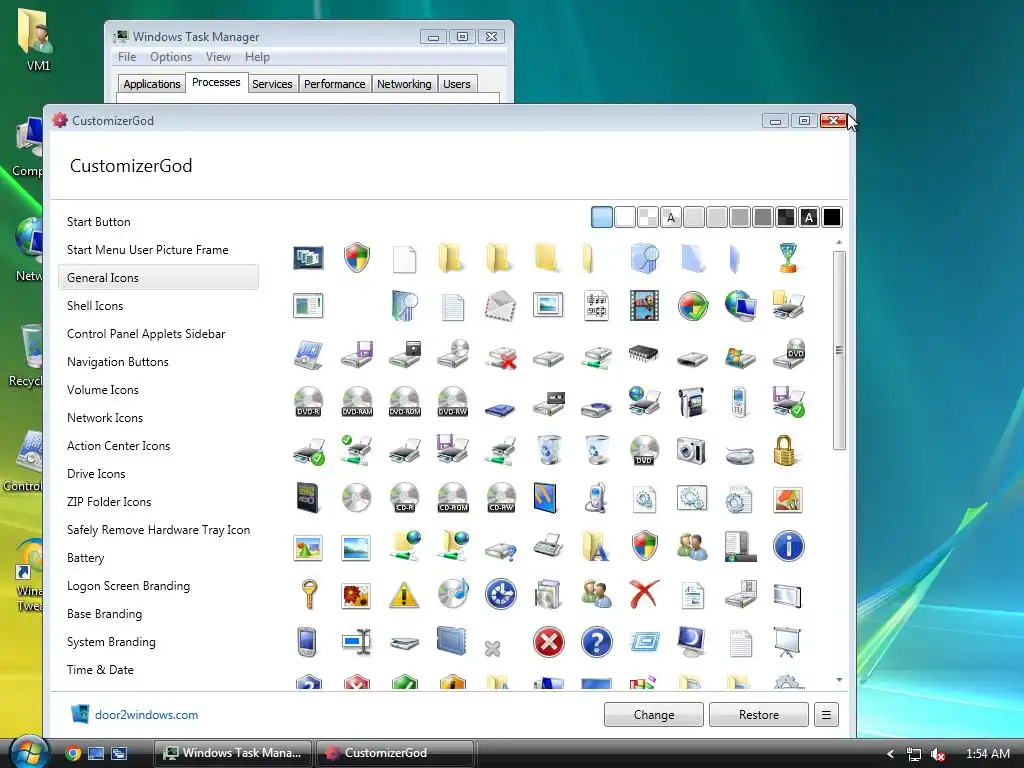The width and height of the screenshot is (1024, 768).
Task: Open the Shell Icons category
Action: (95, 306)
